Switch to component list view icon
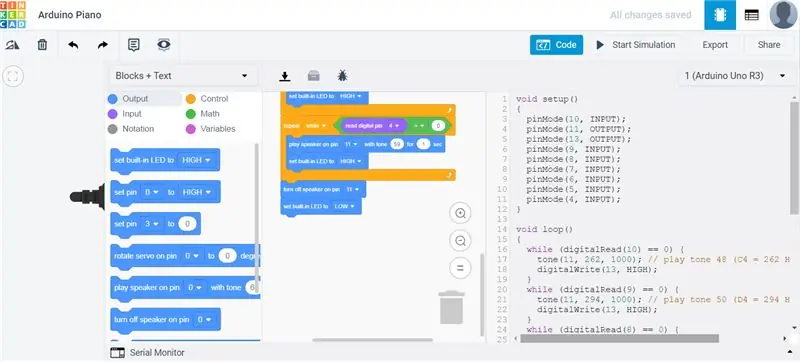Screen dimensions: 800x362 (x=752, y=15)
